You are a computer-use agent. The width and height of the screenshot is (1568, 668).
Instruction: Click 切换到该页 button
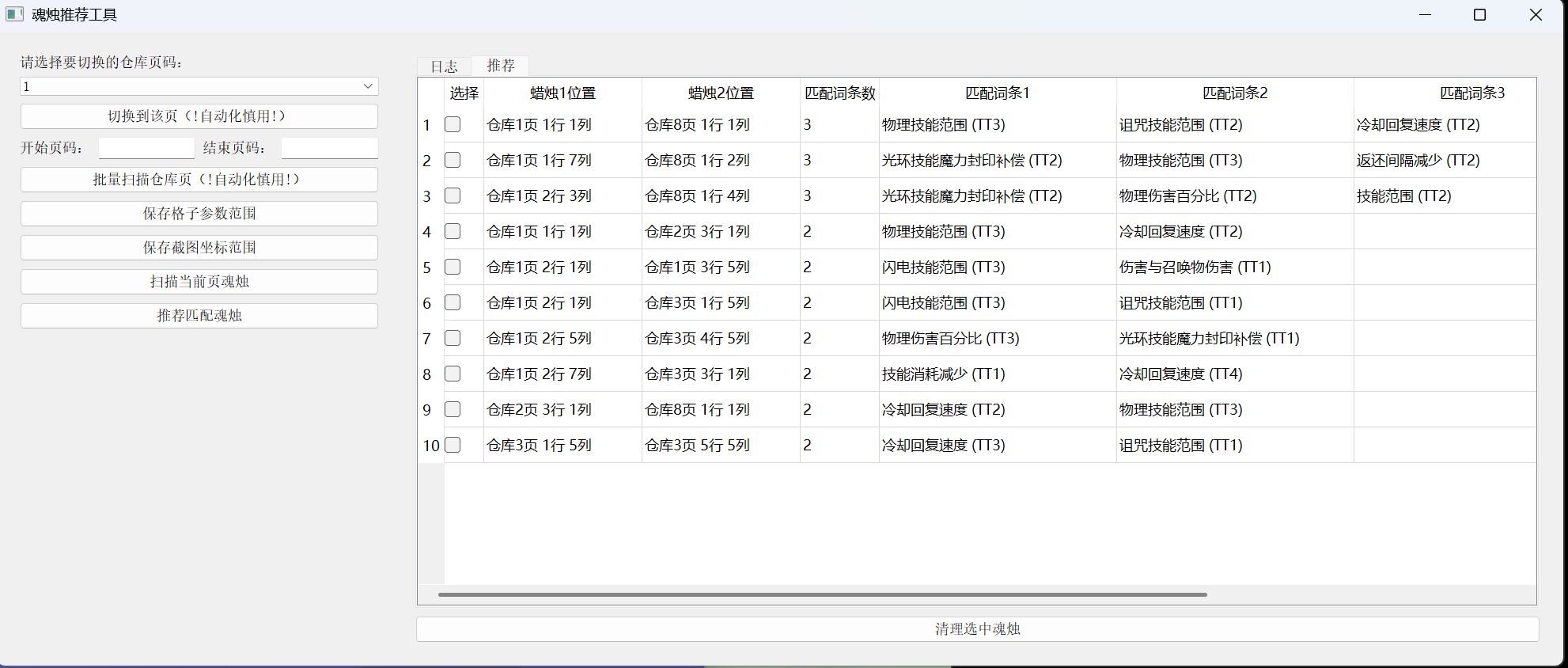[x=199, y=116]
